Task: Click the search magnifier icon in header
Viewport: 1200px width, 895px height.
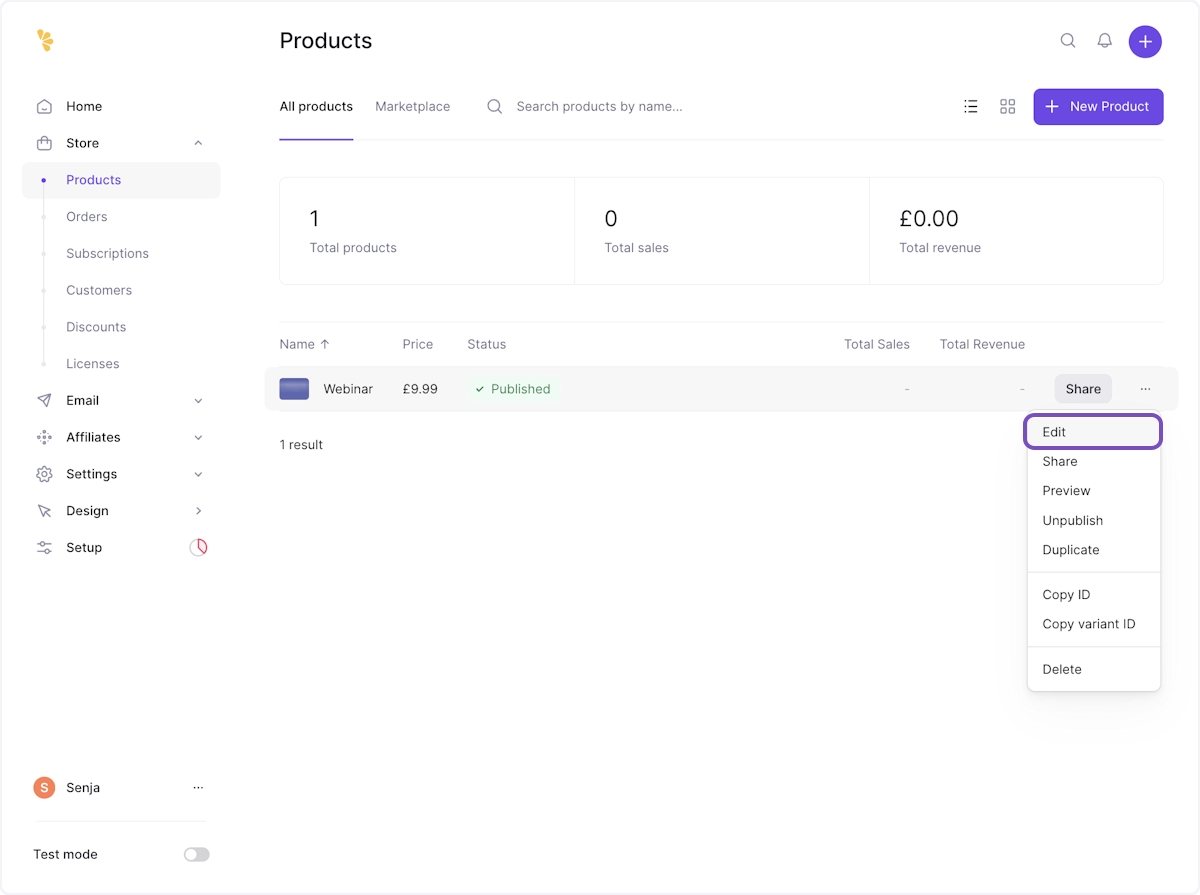Action: point(1068,41)
